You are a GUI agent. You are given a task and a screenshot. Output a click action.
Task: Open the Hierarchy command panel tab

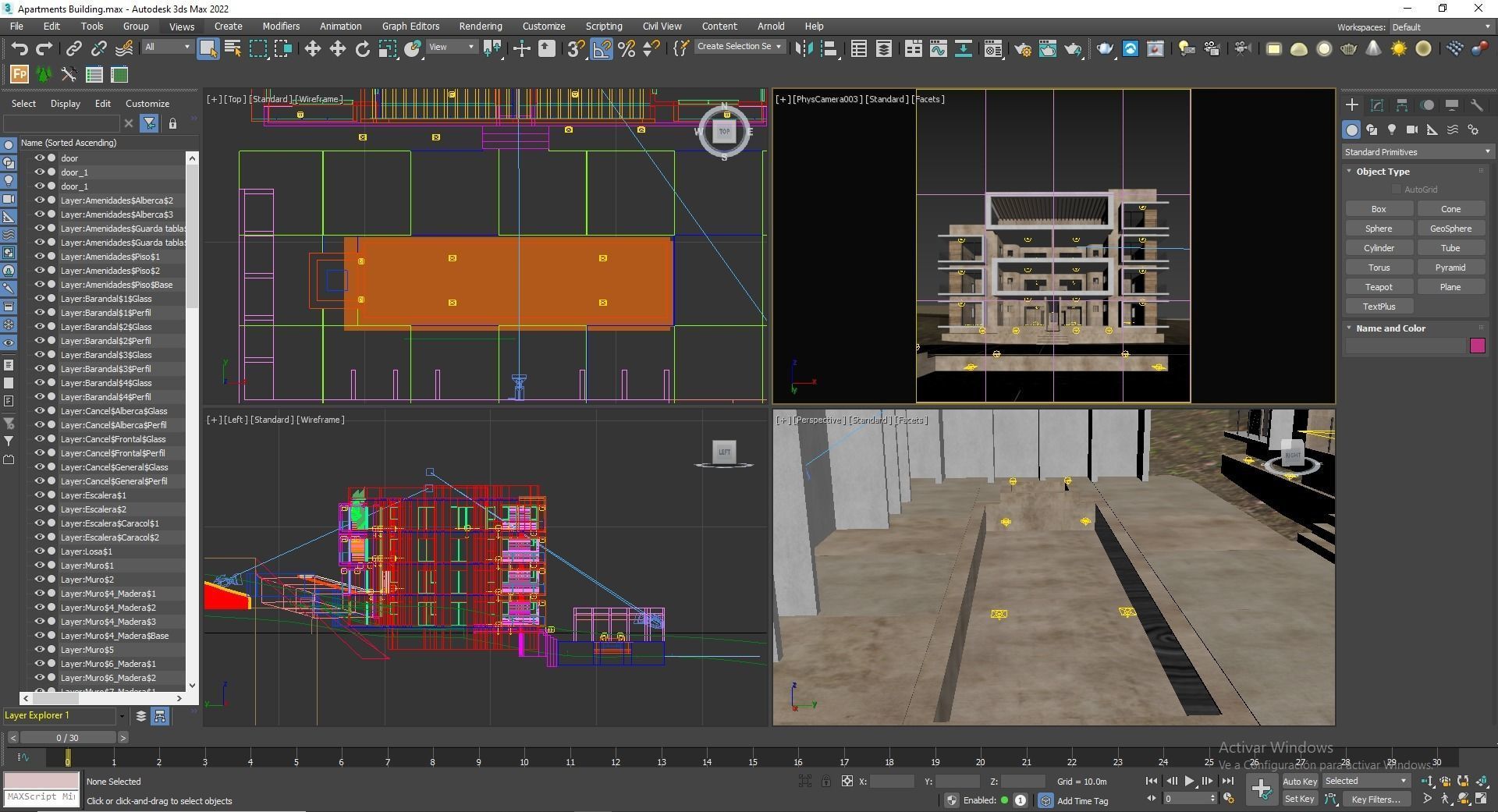click(x=1402, y=105)
